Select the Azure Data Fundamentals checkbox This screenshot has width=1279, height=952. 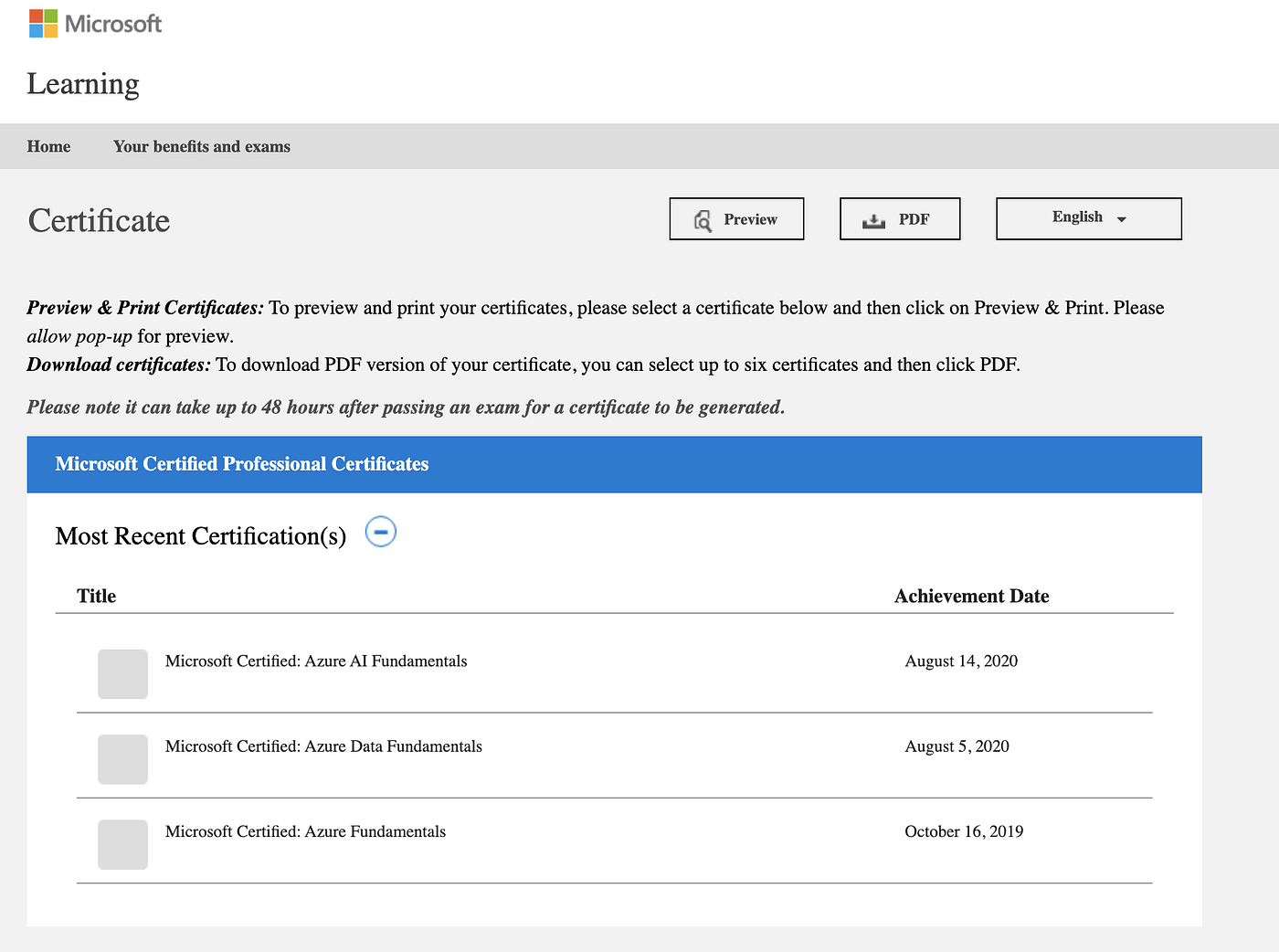tap(122, 759)
